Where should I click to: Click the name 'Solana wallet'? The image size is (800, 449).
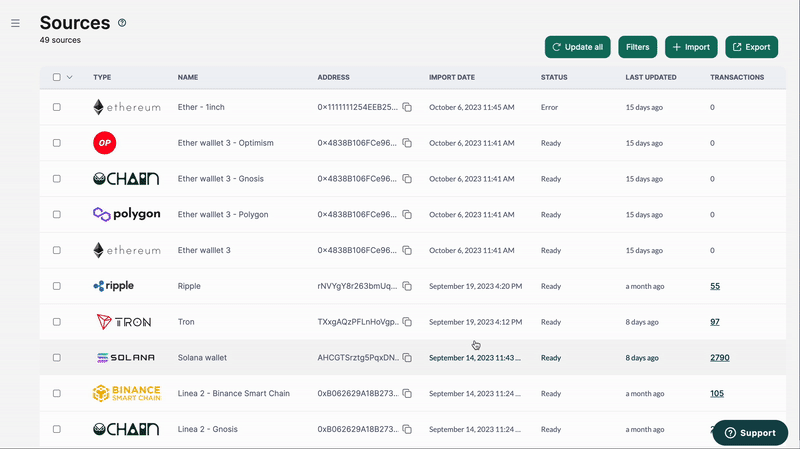pos(202,358)
